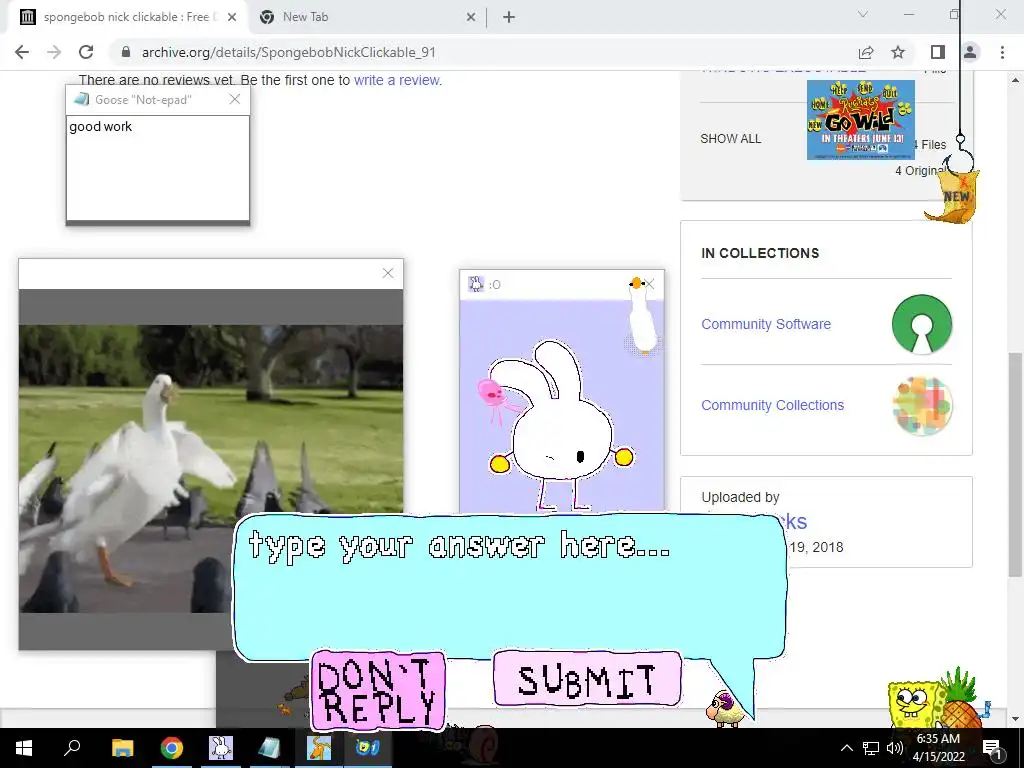Open the tab search chevron
1024x768 pixels.
coord(863,14)
